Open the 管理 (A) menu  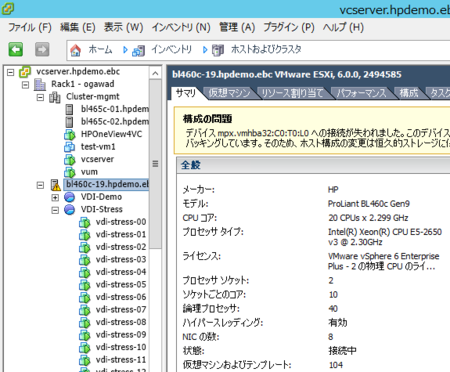237,27
